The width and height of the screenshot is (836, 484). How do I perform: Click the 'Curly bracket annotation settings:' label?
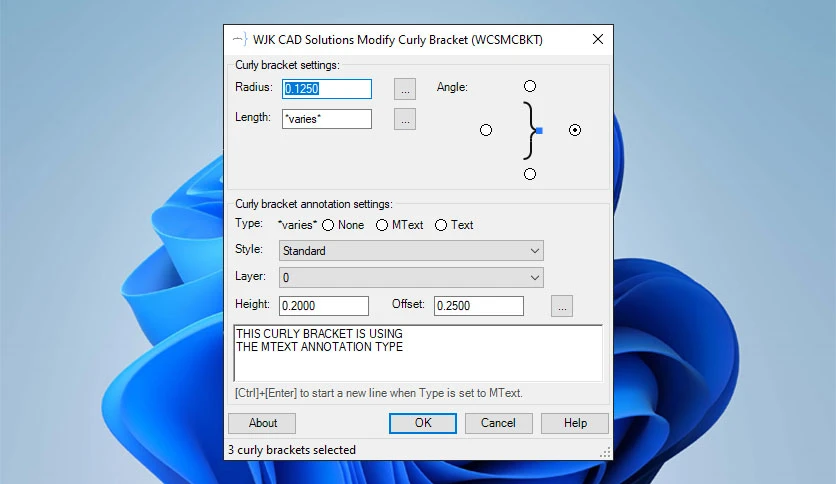(x=314, y=204)
